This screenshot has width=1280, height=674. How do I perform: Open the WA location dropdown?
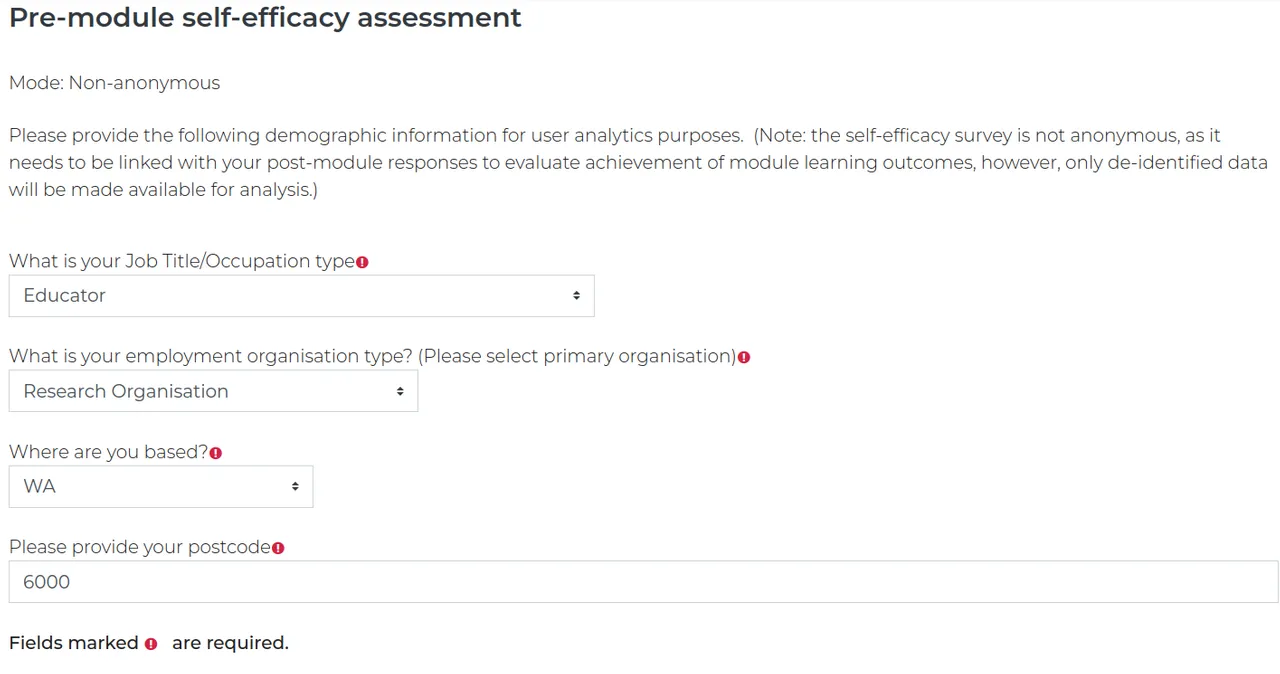click(x=161, y=486)
